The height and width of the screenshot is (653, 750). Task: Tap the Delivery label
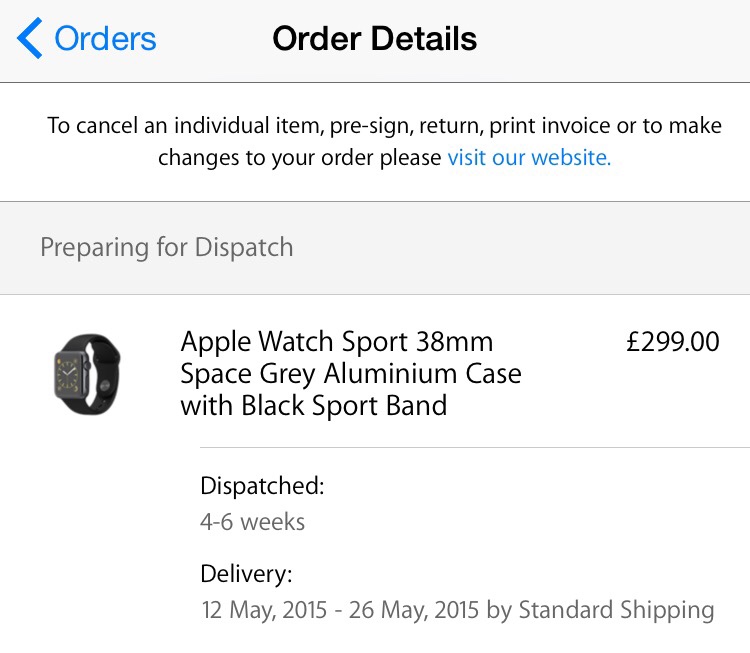pyautogui.click(x=246, y=575)
